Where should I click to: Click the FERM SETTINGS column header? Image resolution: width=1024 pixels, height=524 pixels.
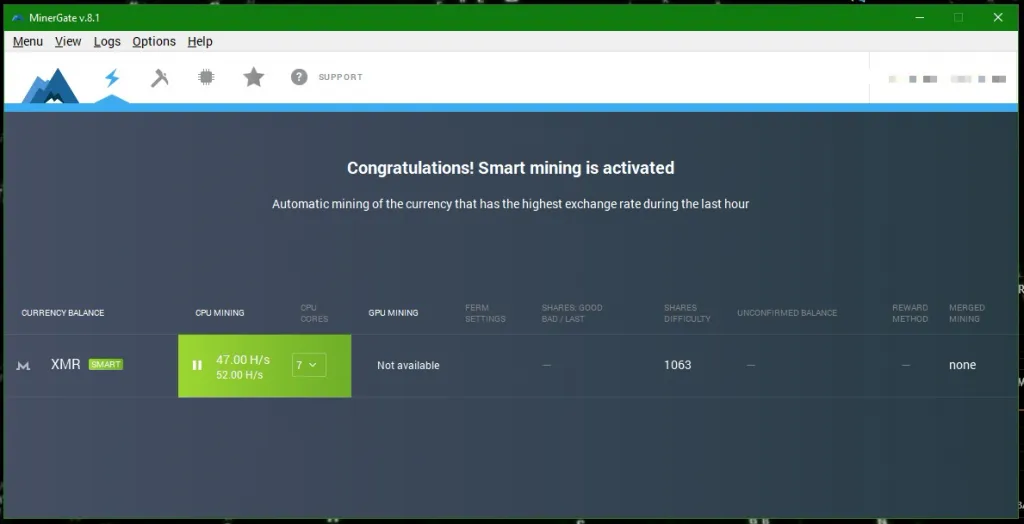click(485, 314)
